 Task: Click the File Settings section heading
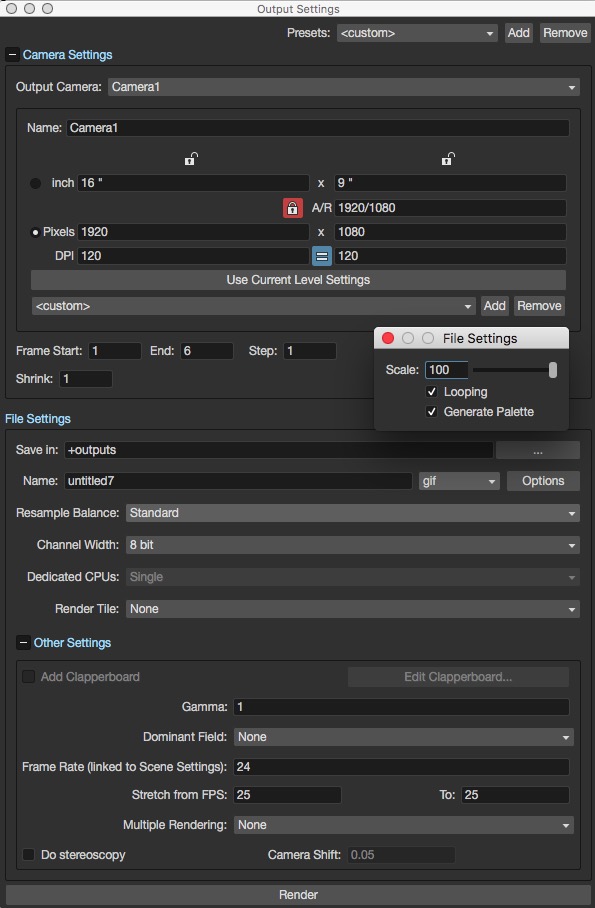point(38,419)
